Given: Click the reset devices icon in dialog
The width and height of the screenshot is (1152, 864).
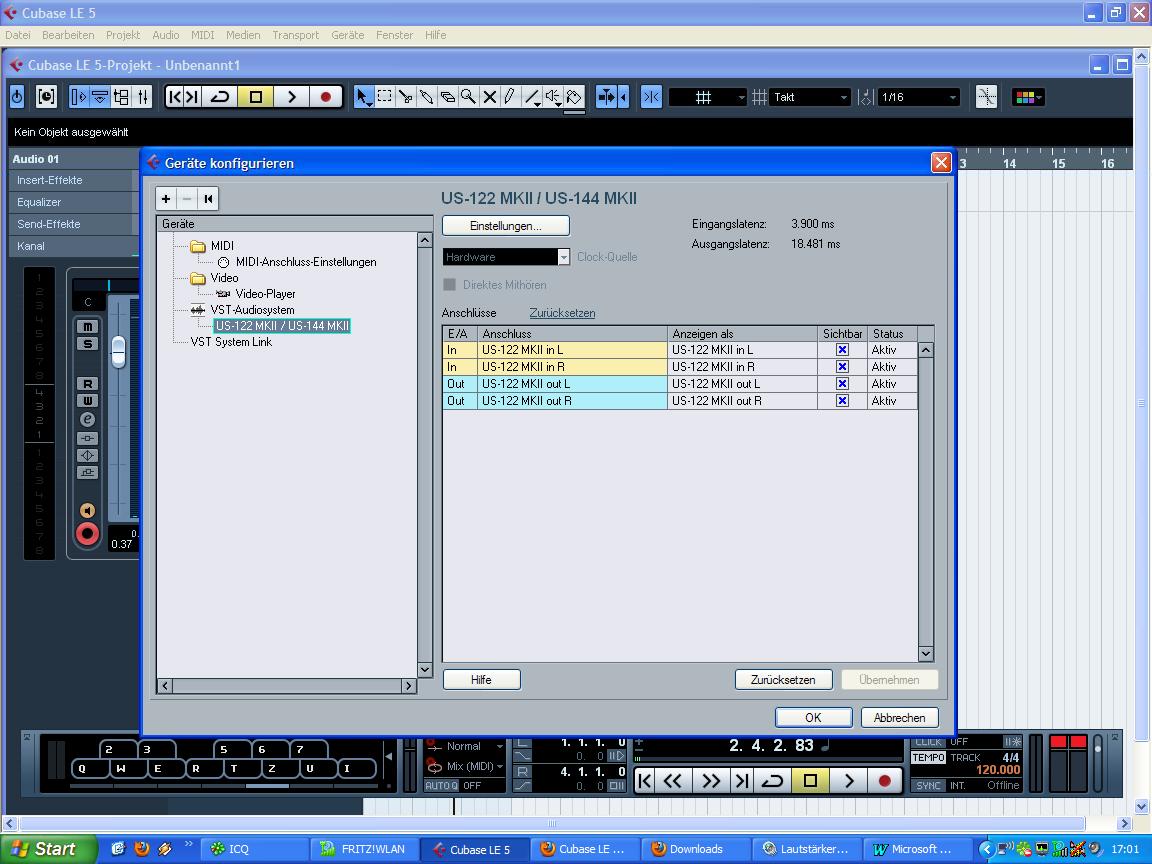Looking at the screenshot, I should [x=209, y=198].
